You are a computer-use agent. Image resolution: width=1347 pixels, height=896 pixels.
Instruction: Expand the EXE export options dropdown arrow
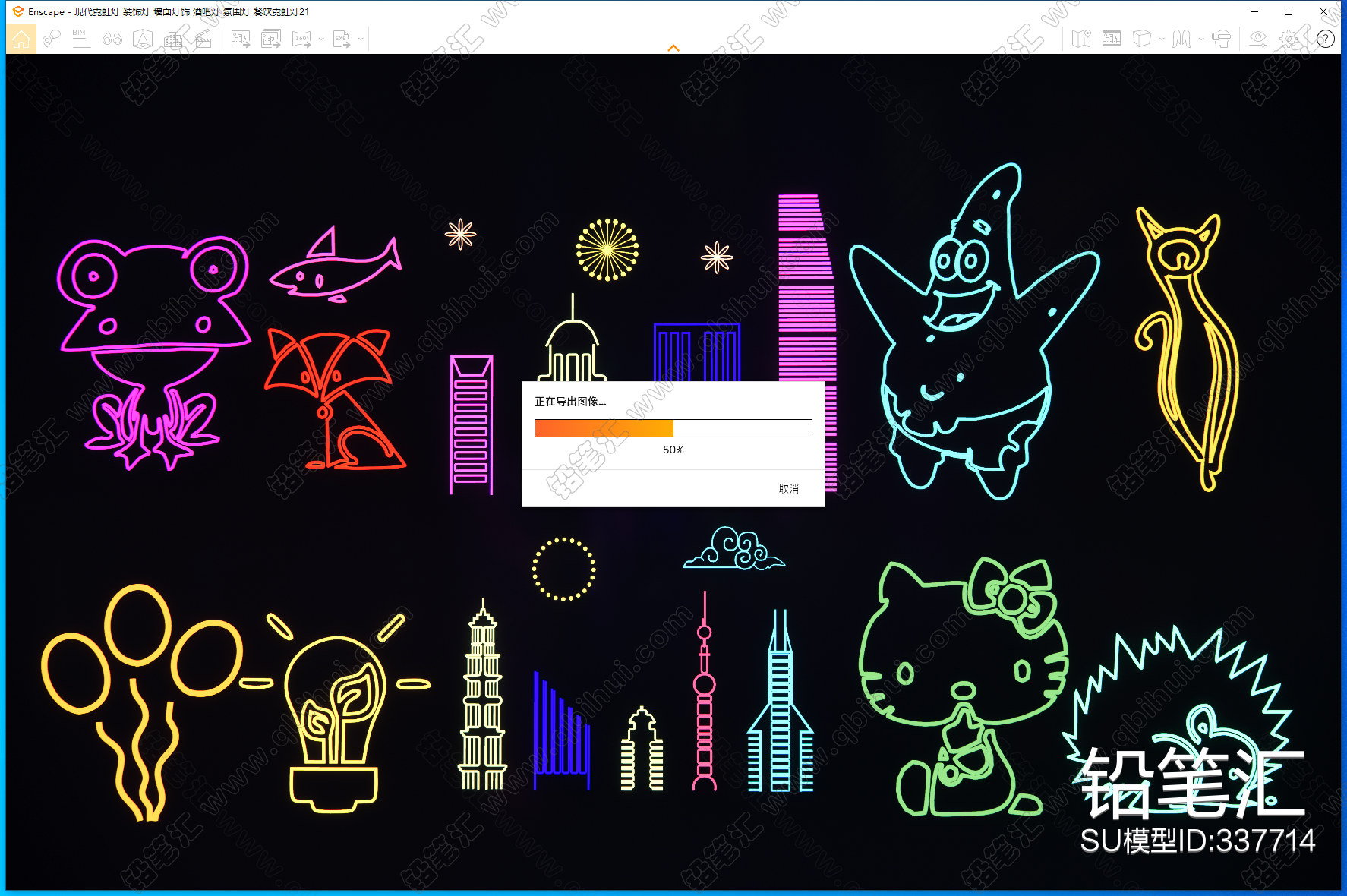[361, 39]
